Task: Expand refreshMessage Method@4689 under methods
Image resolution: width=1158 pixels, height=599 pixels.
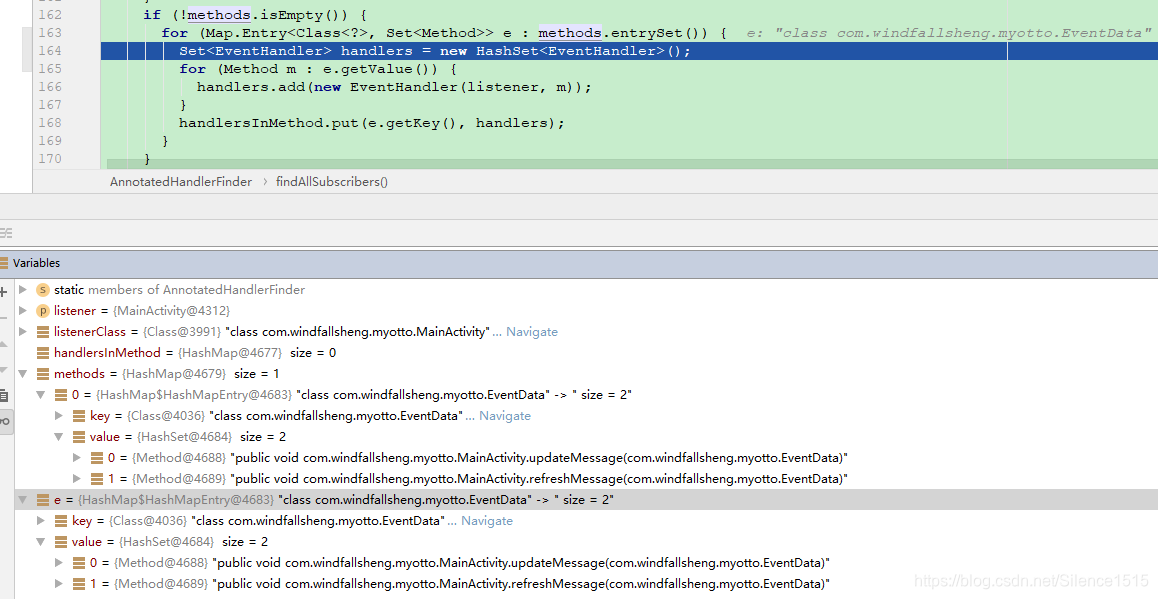Action: pyautogui.click(x=77, y=479)
